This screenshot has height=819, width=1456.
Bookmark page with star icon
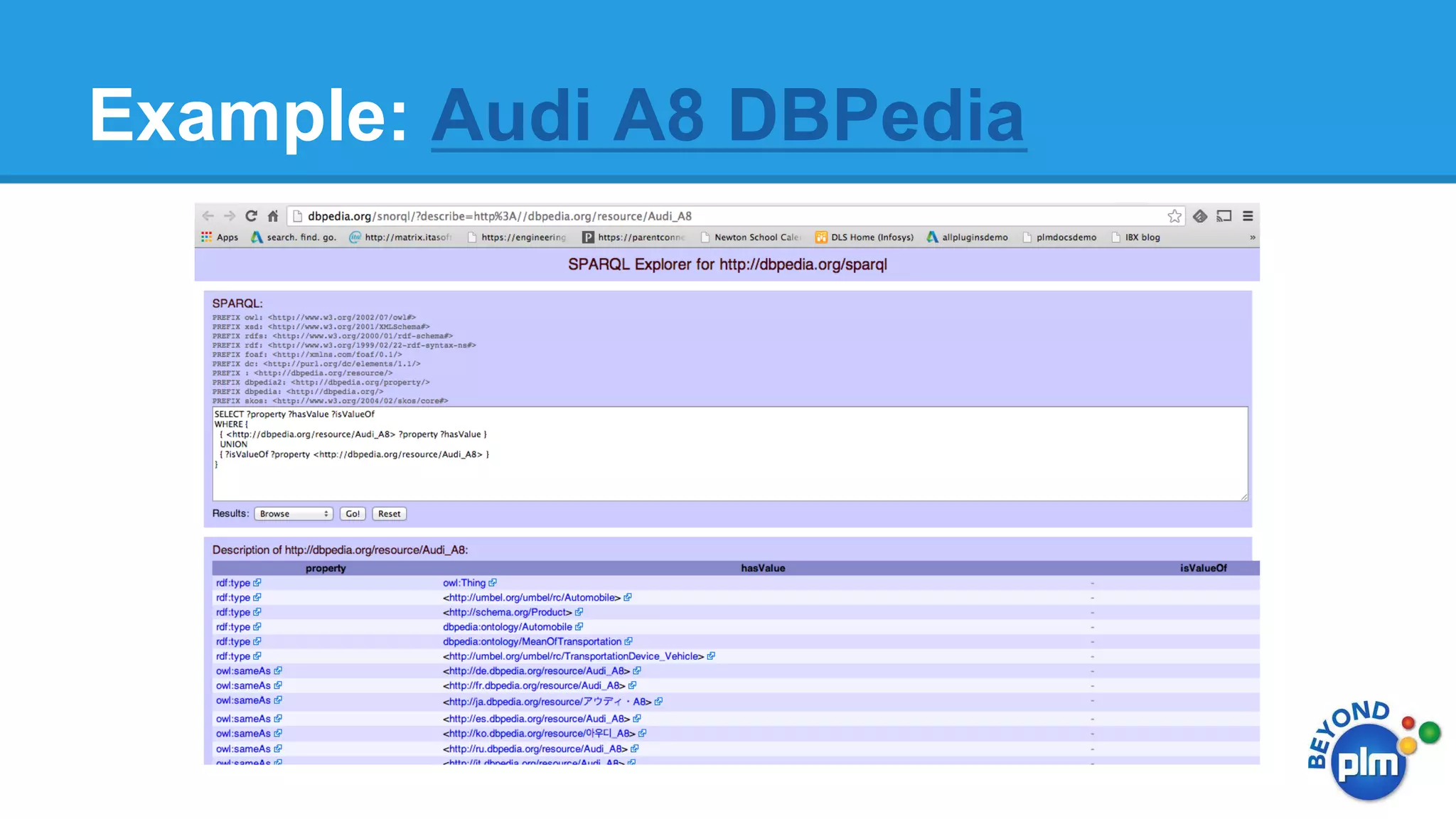tap(1174, 216)
